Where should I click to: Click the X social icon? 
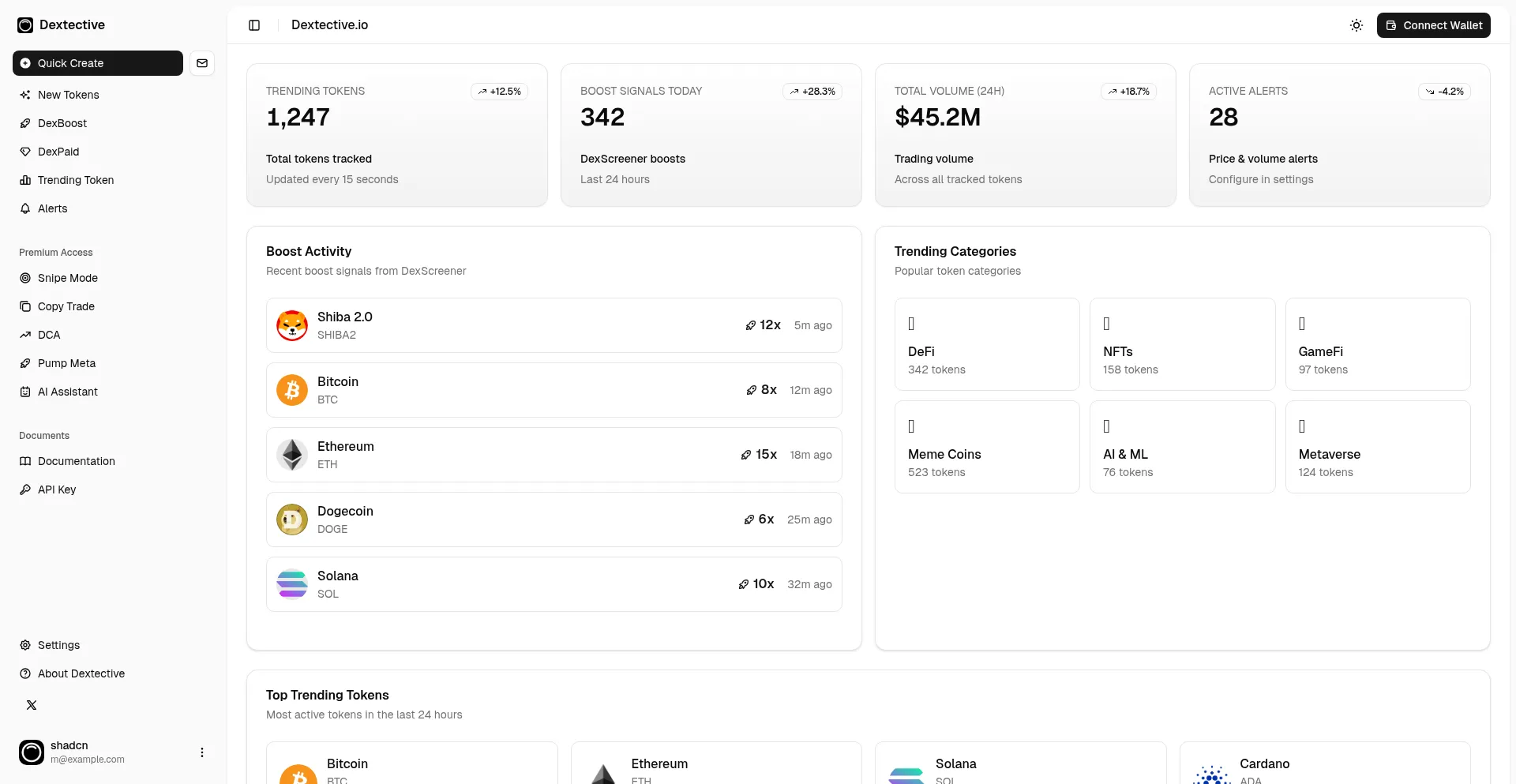pyautogui.click(x=32, y=705)
